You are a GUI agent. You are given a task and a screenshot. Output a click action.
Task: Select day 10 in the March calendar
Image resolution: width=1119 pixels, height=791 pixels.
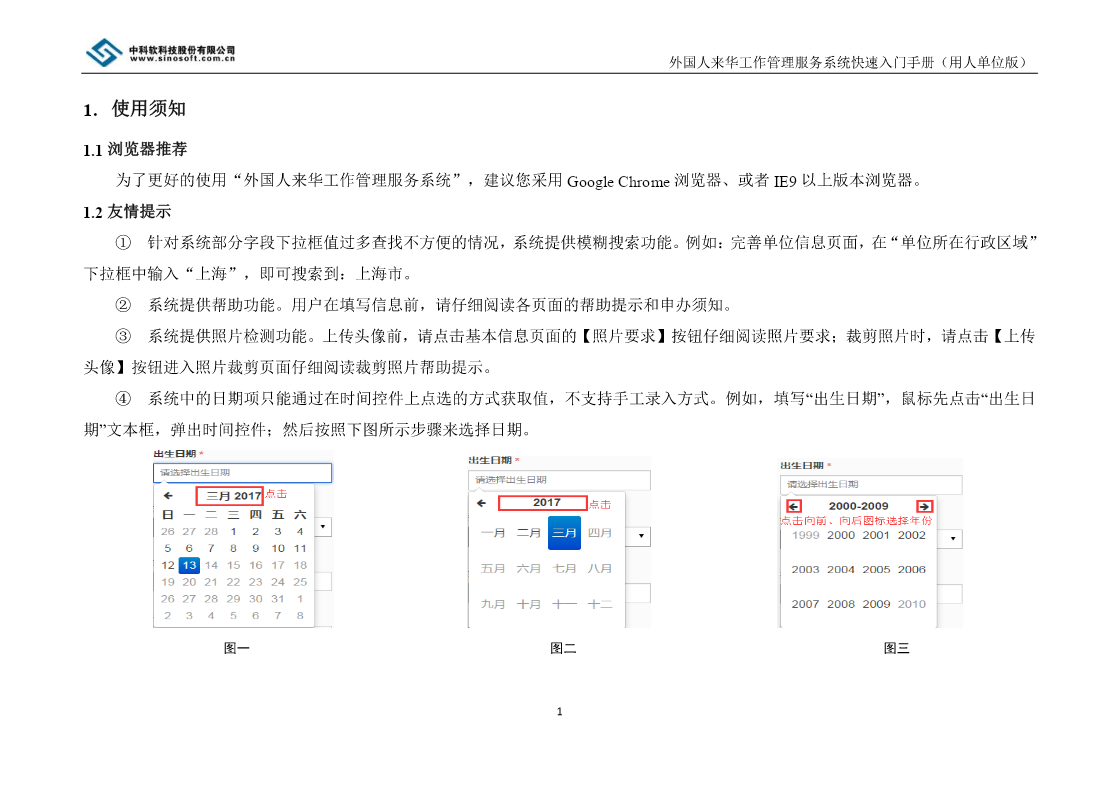click(278, 548)
